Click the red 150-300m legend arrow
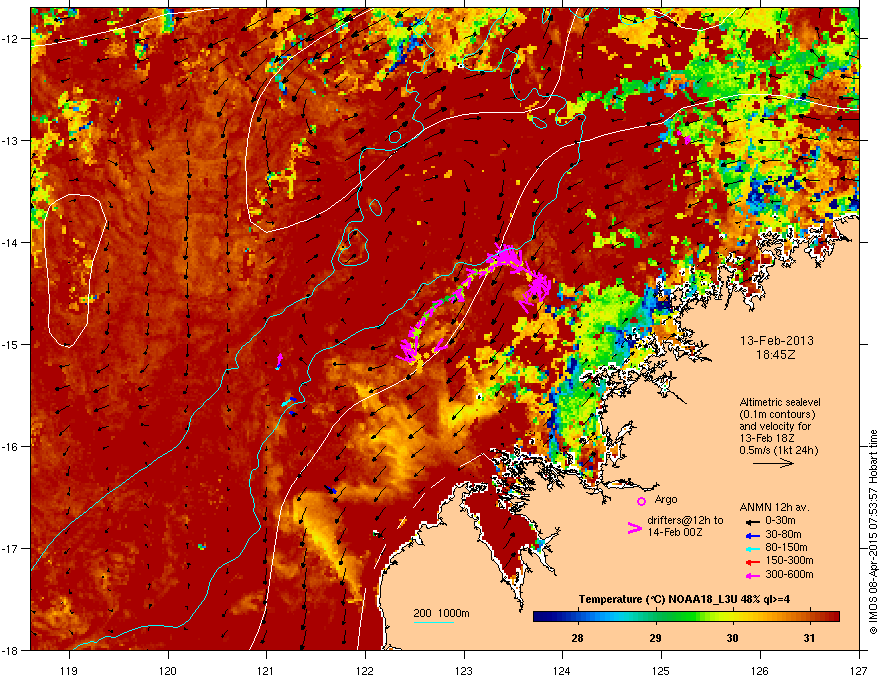Screen dimensions: 880x680 coord(753,562)
